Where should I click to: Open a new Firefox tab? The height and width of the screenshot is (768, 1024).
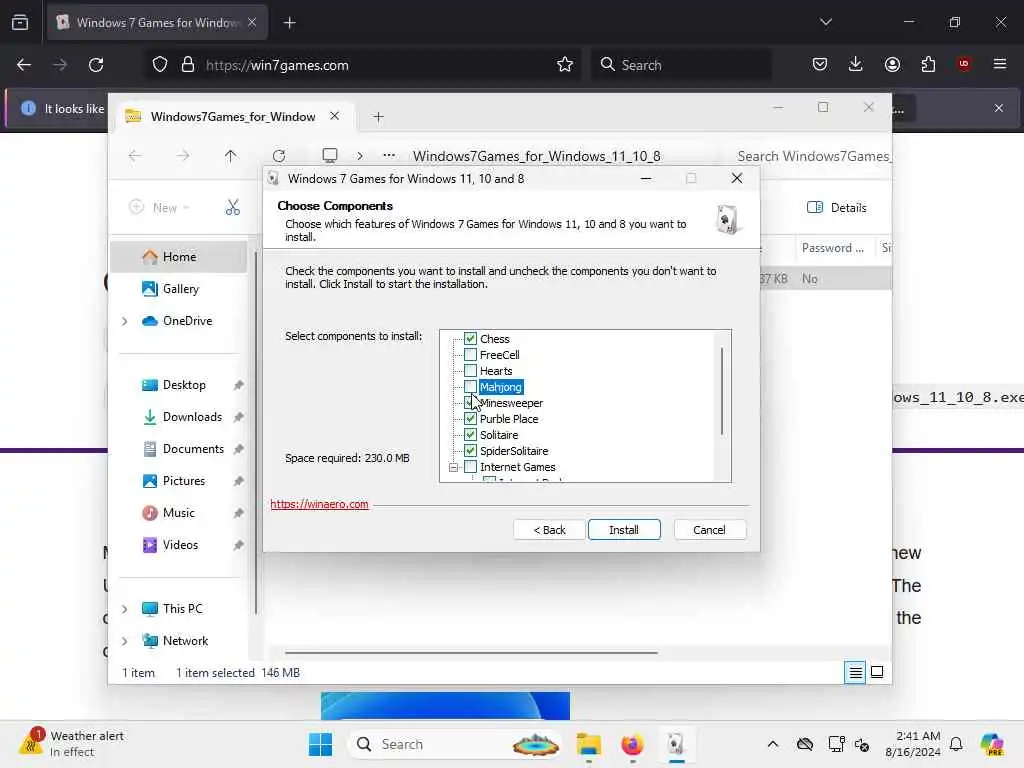[x=289, y=23]
